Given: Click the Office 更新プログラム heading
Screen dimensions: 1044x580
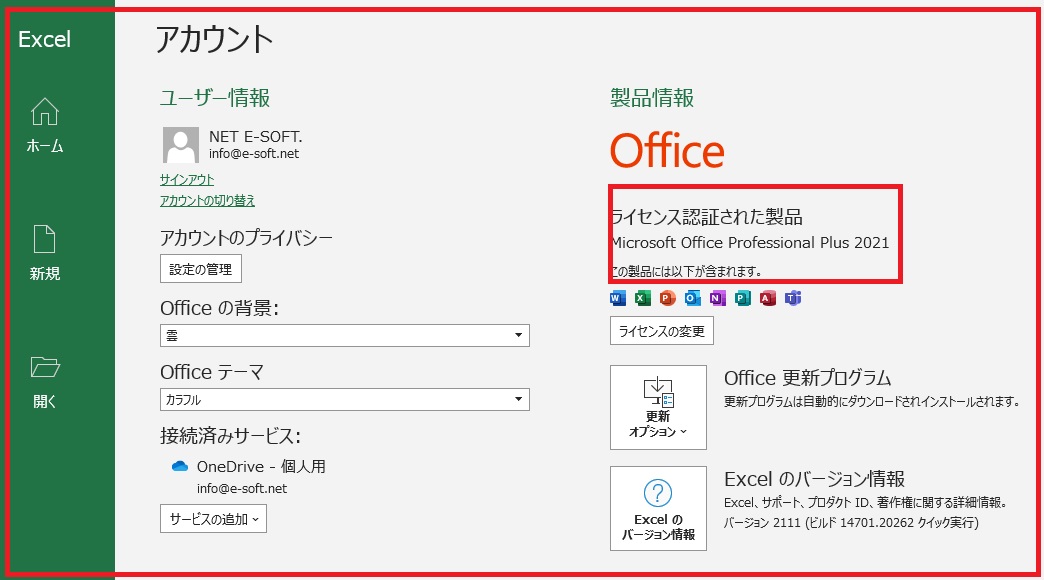Looking at the screenshot, I should click(x=807, y=378).
